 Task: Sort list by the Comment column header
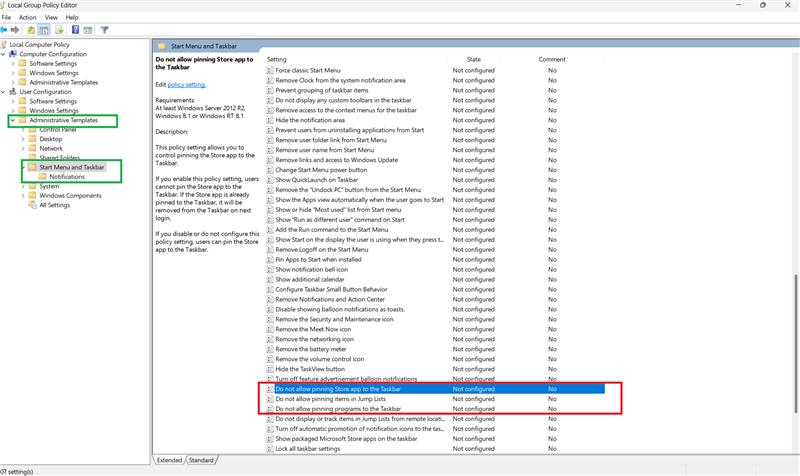click(x=552, y=60)
